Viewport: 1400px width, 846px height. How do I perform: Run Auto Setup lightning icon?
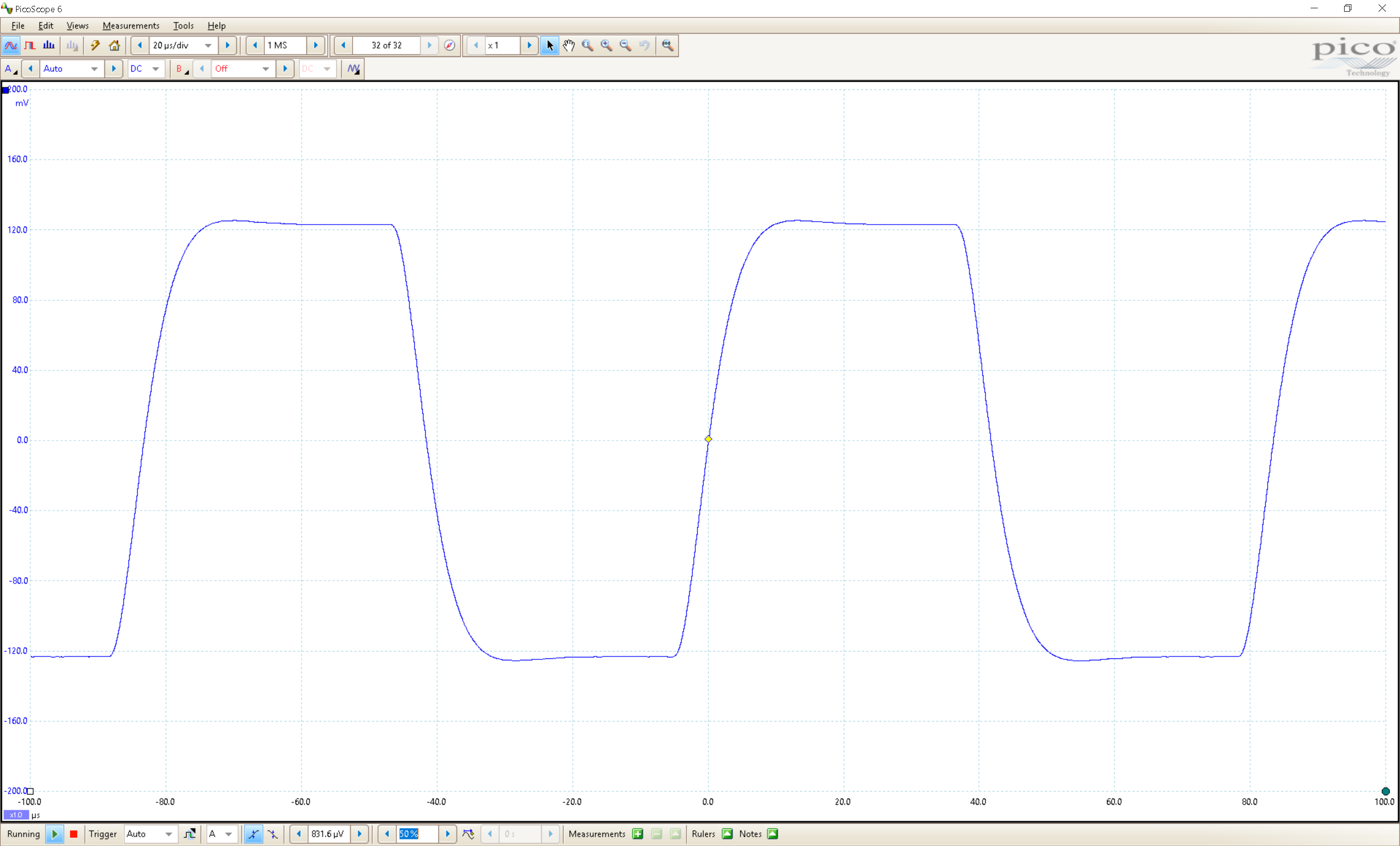(95, 45)
